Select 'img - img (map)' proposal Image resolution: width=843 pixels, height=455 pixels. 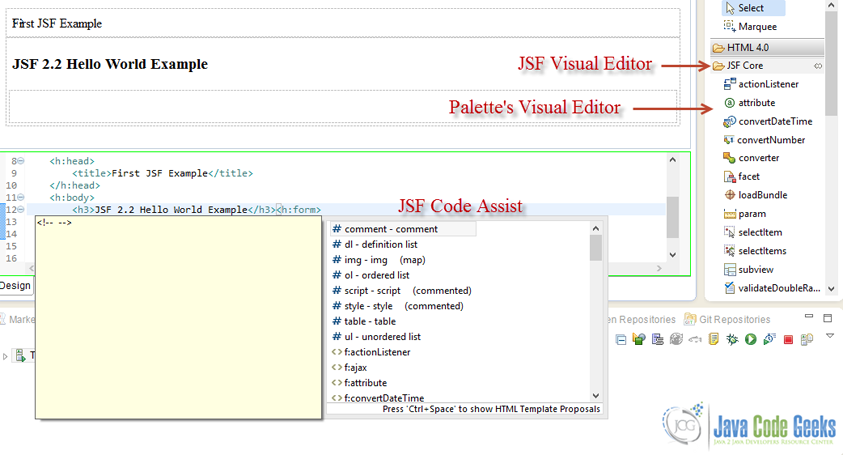(378, 260)
